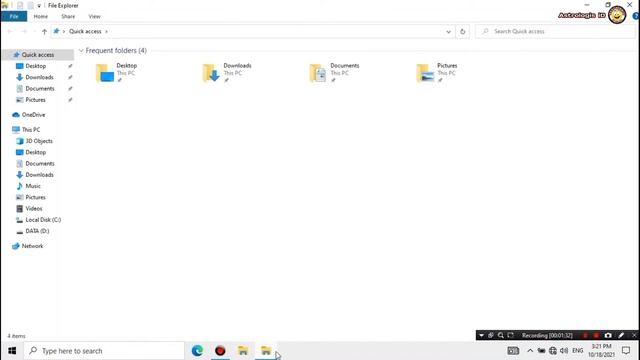Launch Microsoft Edge from taskbar
640x360 pixels.
[x=198, y=351]
